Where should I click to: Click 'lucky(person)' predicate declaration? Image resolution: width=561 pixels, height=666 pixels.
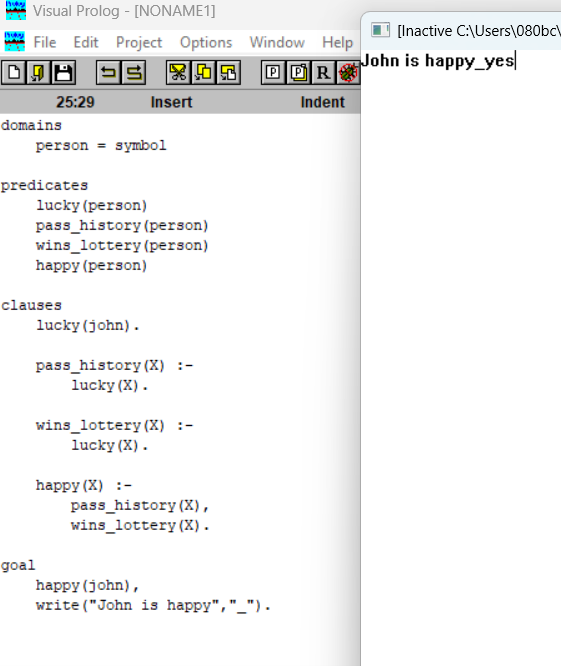click(91, 206)
